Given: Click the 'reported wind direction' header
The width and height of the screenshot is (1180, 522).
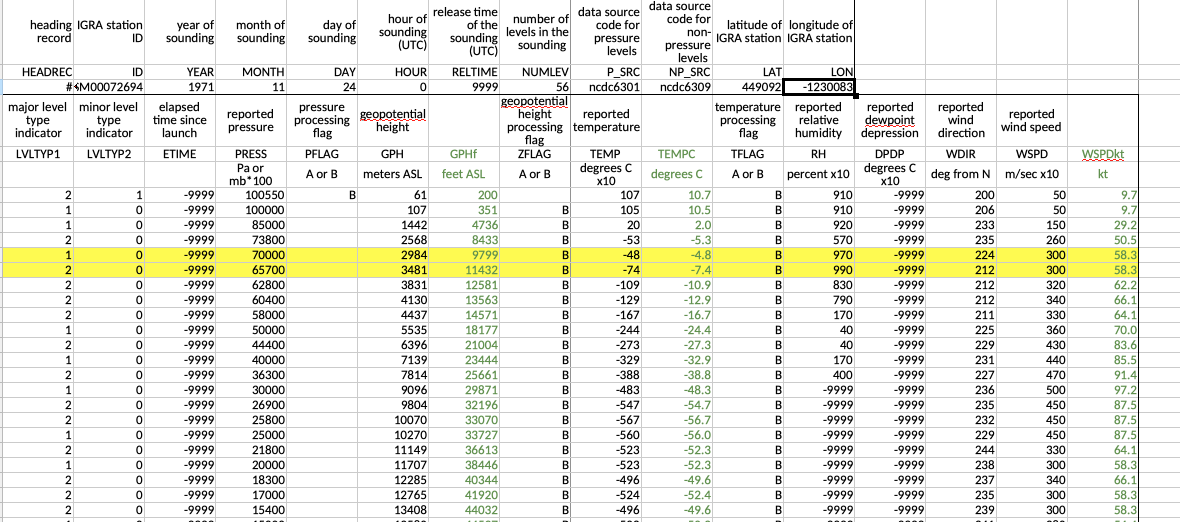Looking at the screenshot, I should tap(963, 120).
